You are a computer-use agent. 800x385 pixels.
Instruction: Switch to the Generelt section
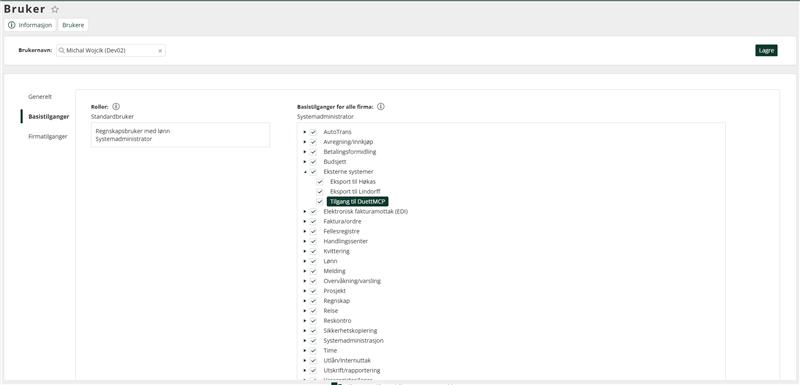(40, 96)
